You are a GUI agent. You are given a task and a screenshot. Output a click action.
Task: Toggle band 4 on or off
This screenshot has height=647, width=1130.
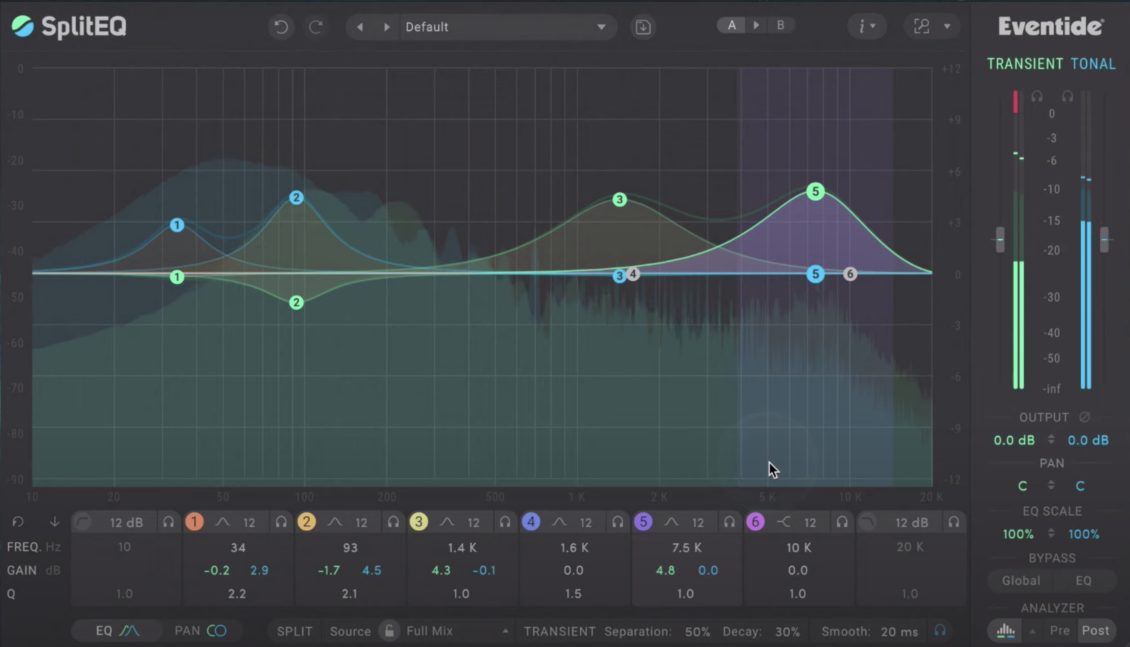531,522
